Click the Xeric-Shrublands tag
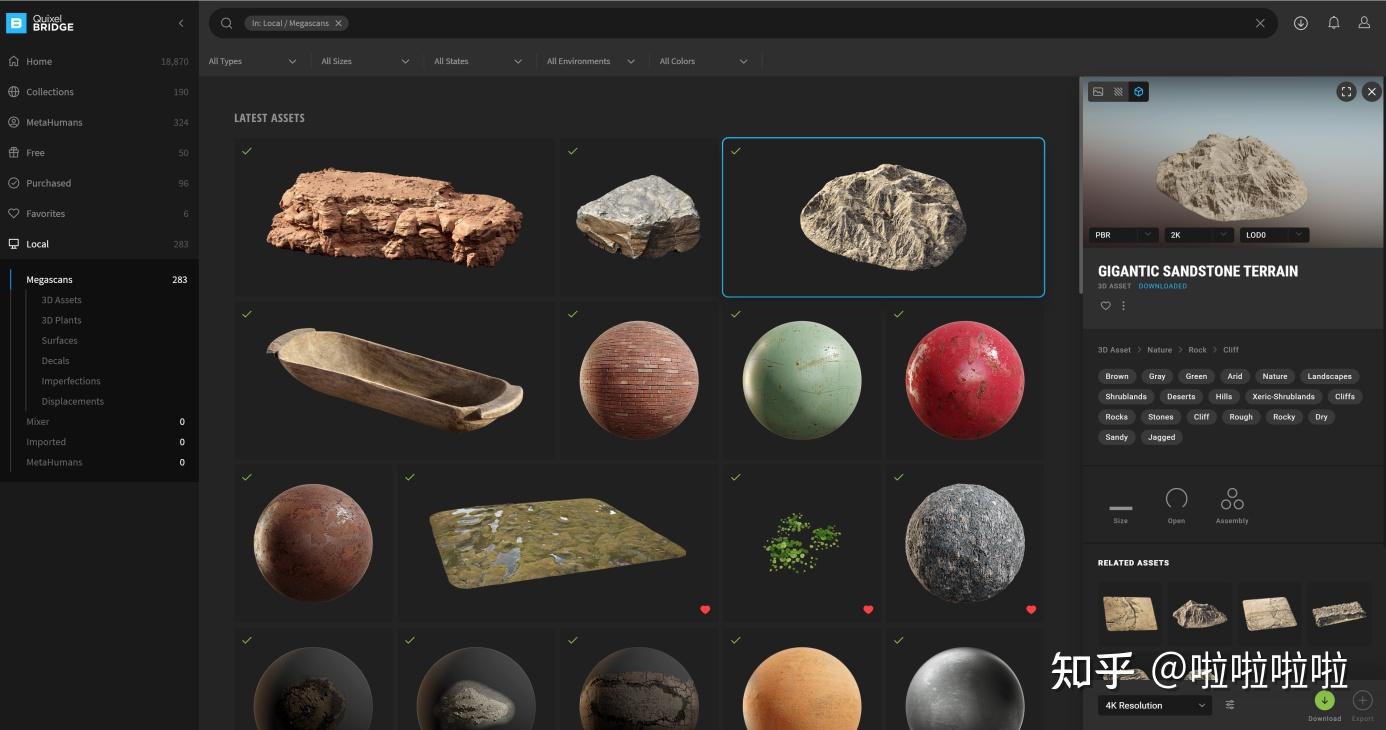Viewport: 1386px width, 730px height. (1283, 397)
